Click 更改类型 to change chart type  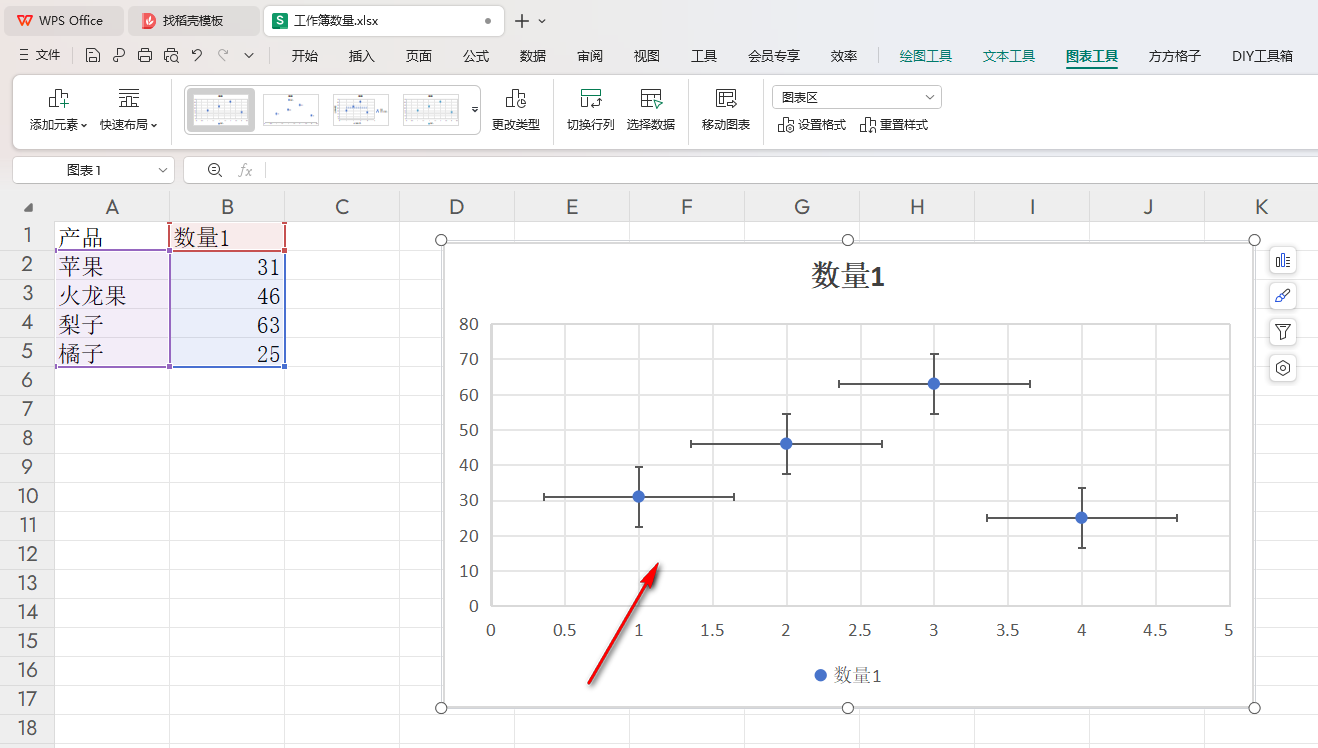coord(516,111)
